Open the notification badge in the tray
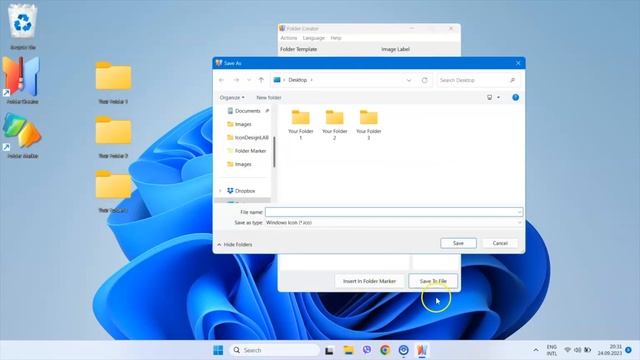640x360 pixels. (x=629, y=350)
